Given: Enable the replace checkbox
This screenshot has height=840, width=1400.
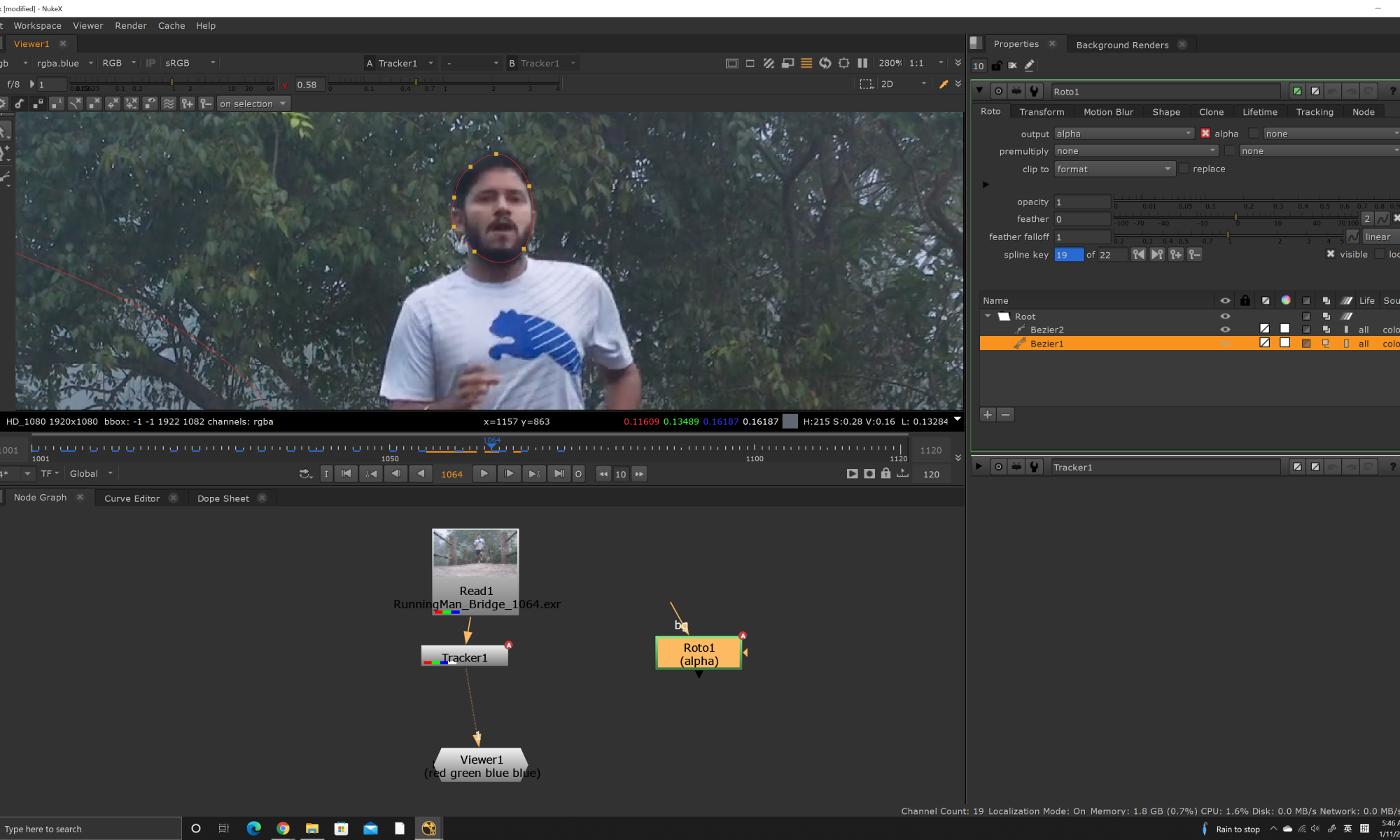Looking at the screenshot, I should point(1184,169).
